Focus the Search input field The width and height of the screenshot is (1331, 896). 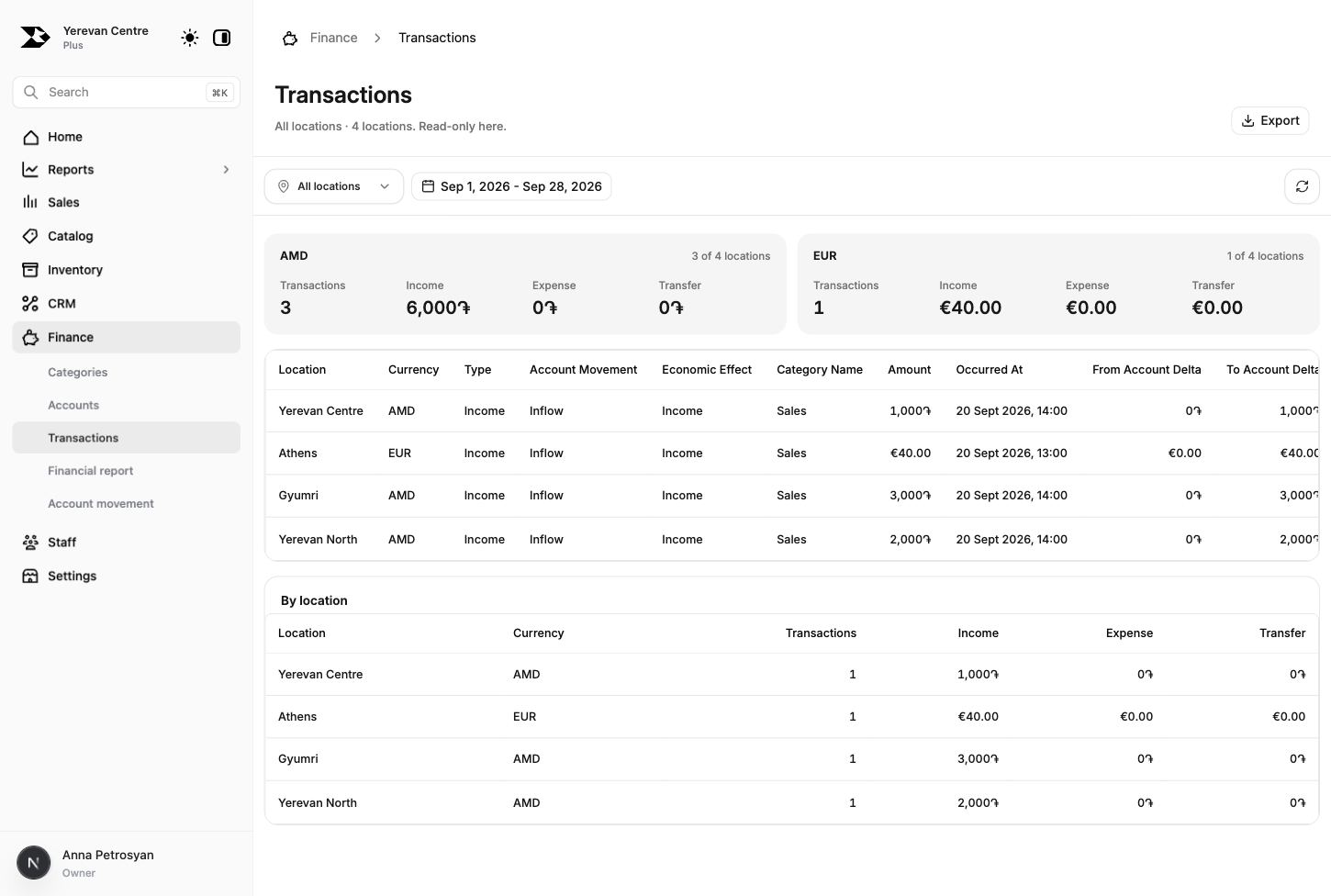[x=127, y=93]
